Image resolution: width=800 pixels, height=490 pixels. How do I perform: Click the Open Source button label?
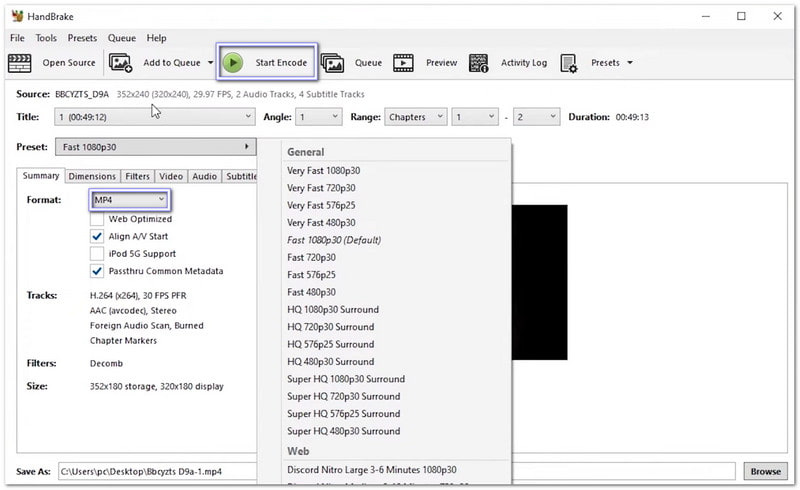pyautogui.click(x=69, y=63)
